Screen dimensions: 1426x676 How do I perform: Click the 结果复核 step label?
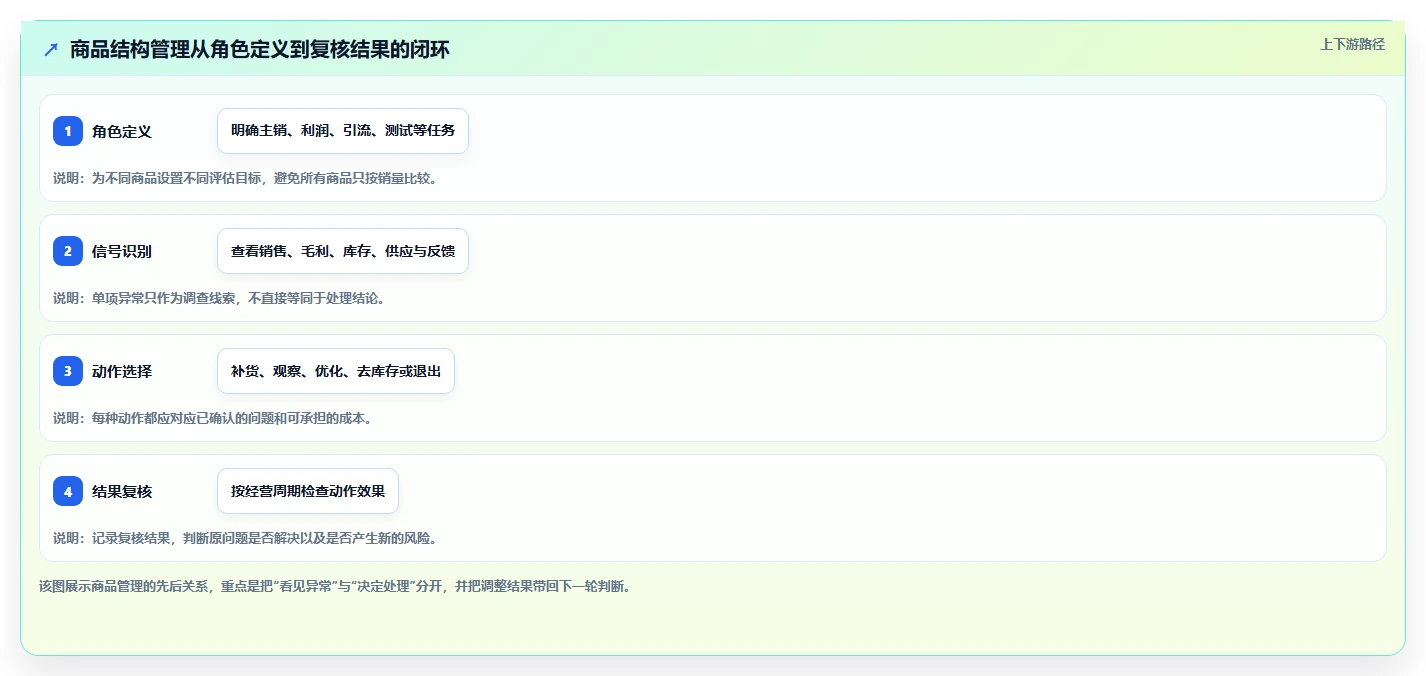122,491
